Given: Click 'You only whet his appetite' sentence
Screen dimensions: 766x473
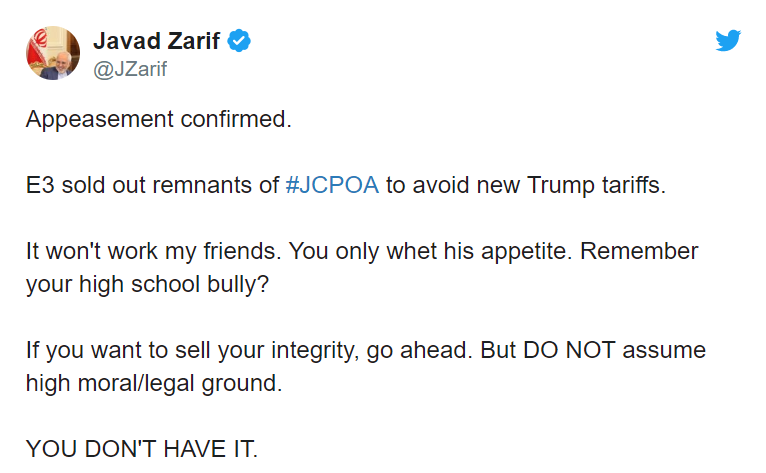Looking at the screenshot, I should 430,251.
